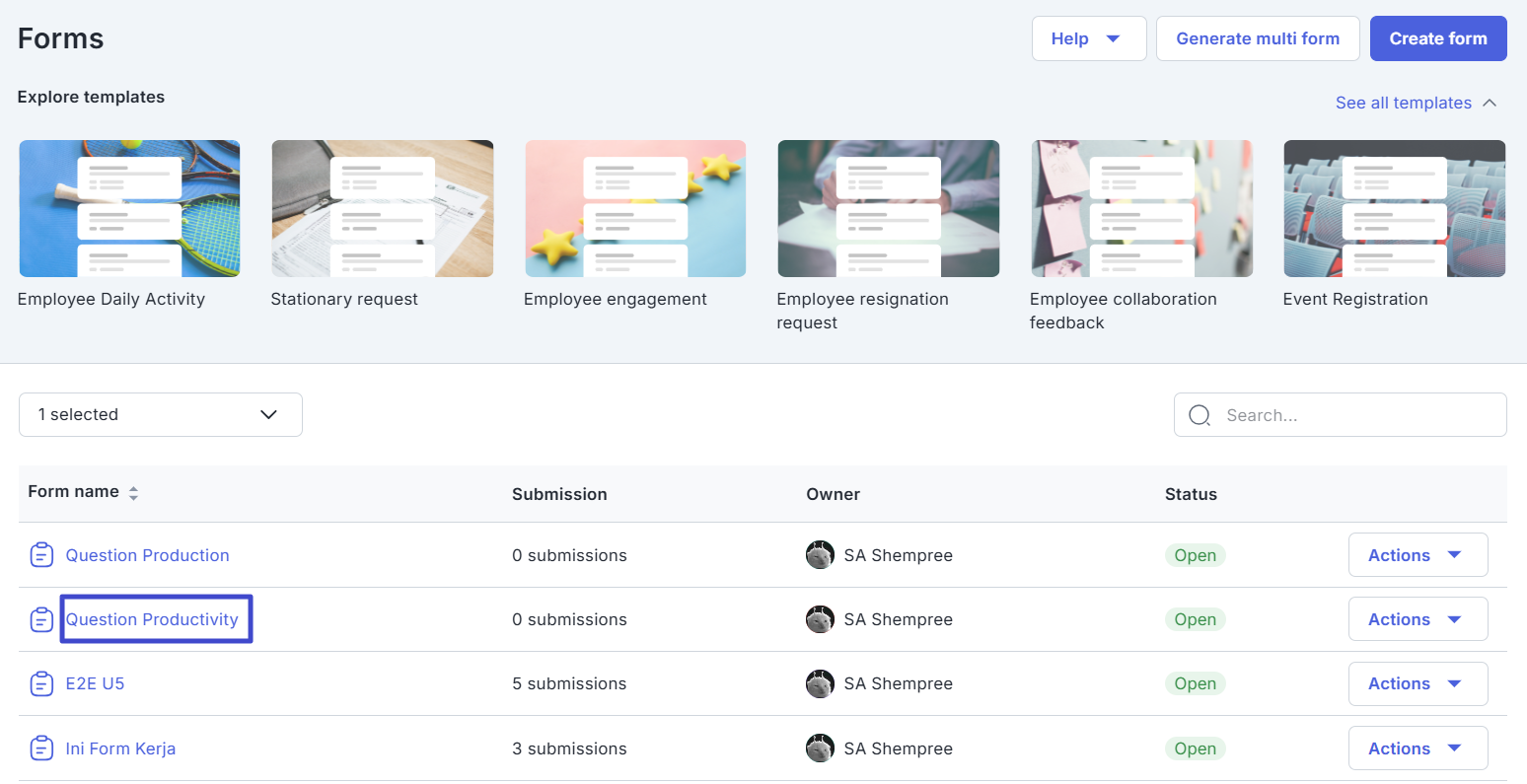Click the owner avatar in Question Production row
The height and width of the screenshot is (784, 1527).
tap(820, 555)
